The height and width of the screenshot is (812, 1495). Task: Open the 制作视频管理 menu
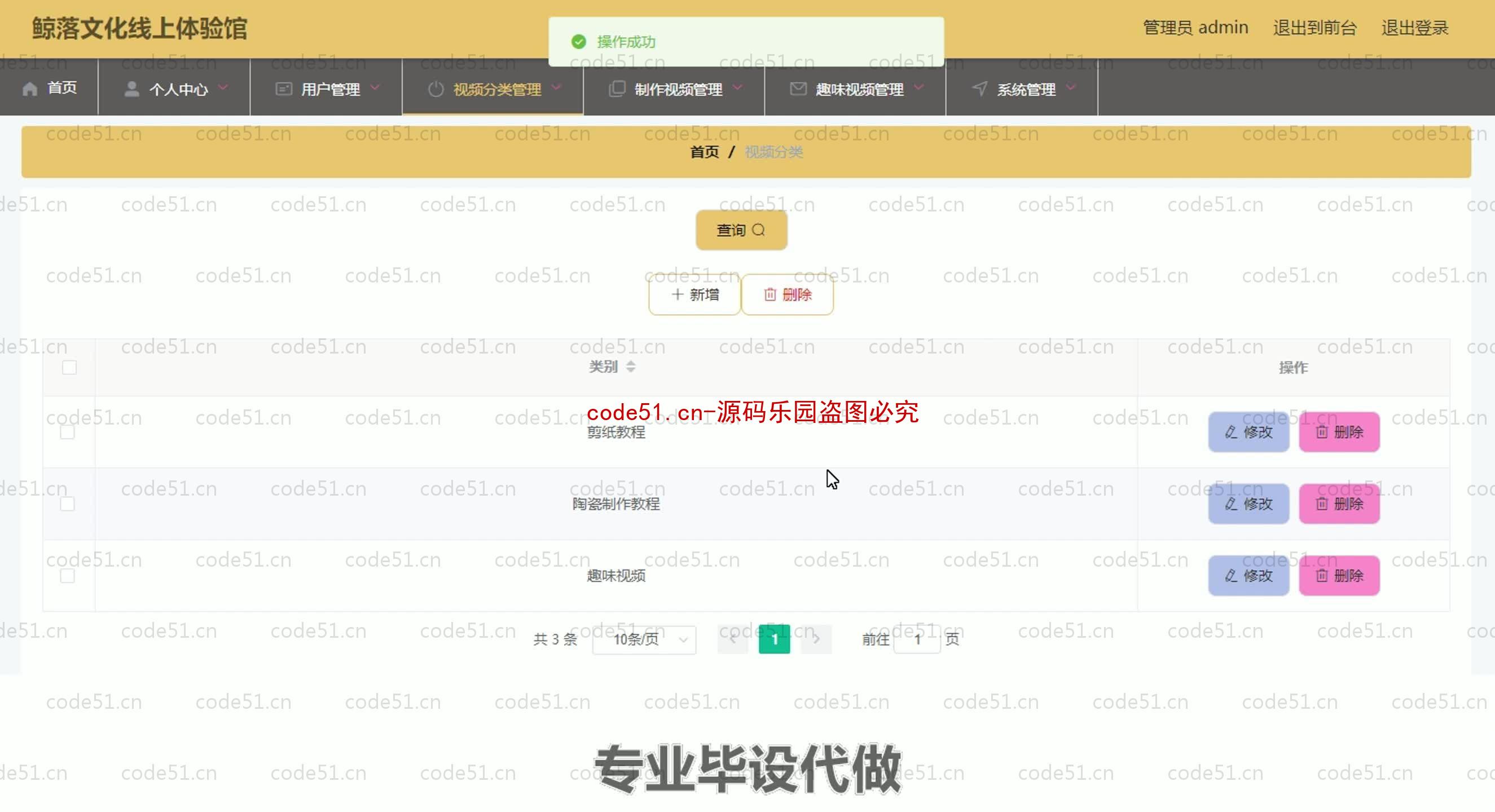pos(674,88)
